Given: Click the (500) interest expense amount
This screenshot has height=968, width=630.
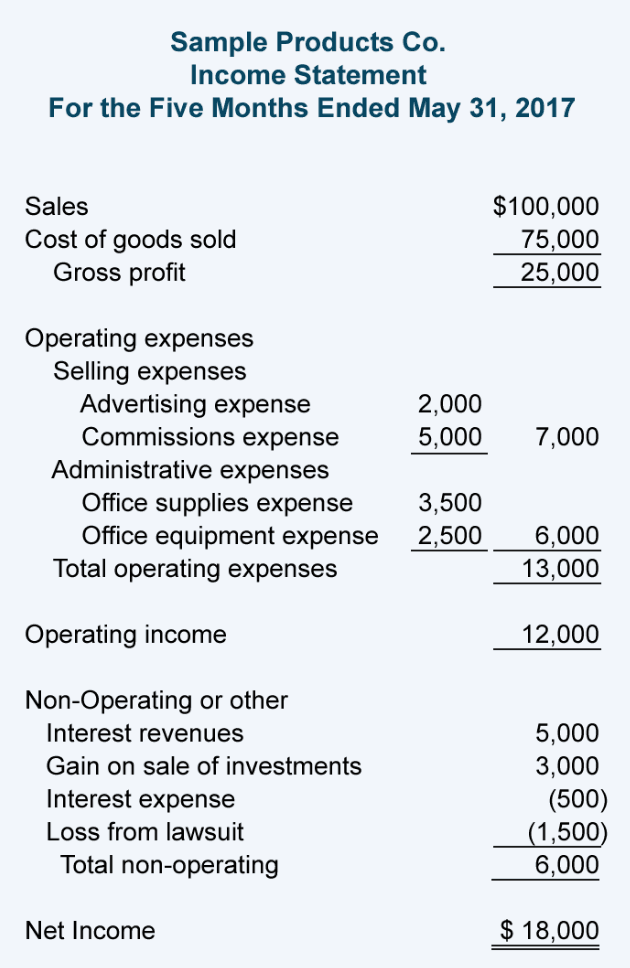Looking at the screenshot, I should pos(578,799).
